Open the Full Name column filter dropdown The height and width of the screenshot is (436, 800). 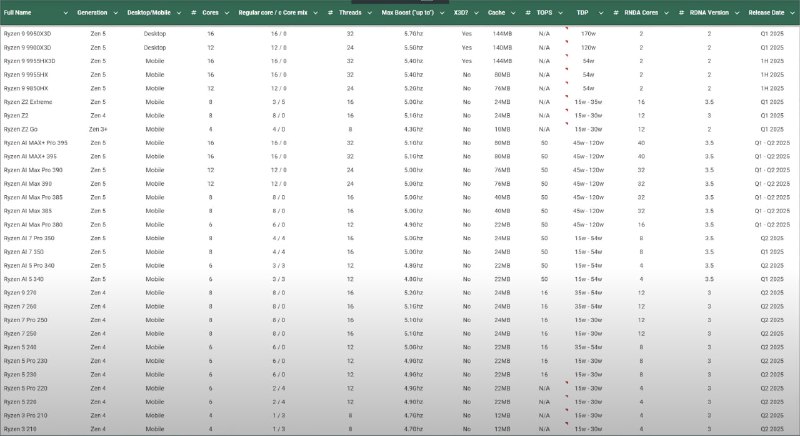pos(65,13)
